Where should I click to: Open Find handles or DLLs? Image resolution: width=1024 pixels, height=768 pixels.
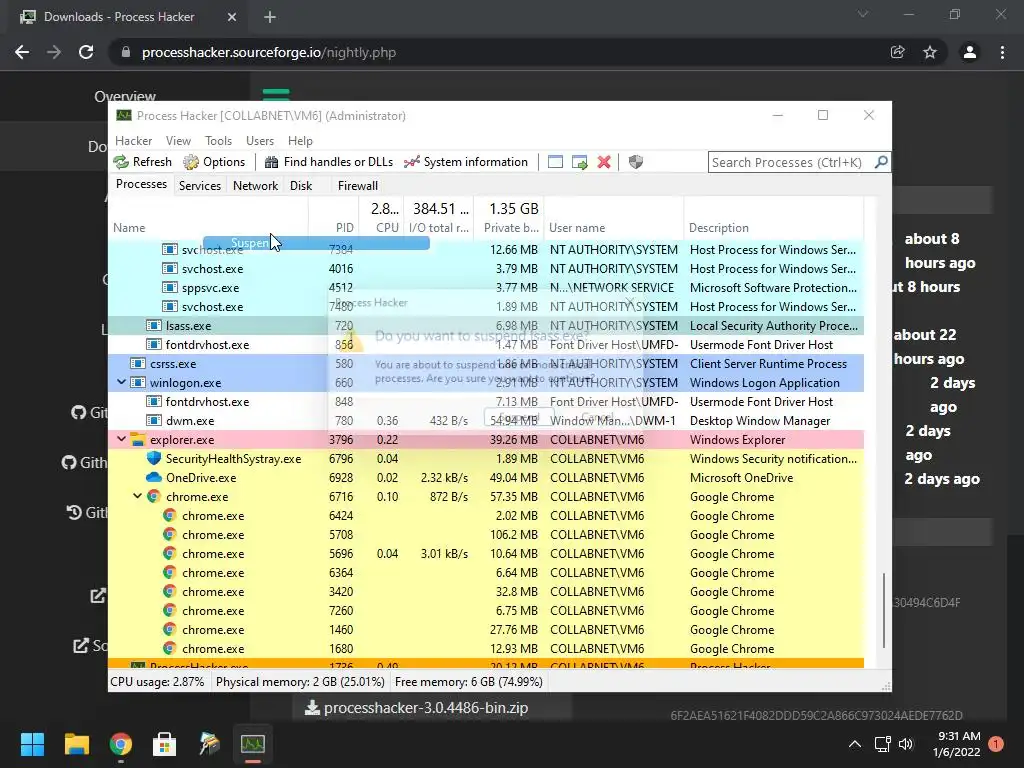coord(329,162)
